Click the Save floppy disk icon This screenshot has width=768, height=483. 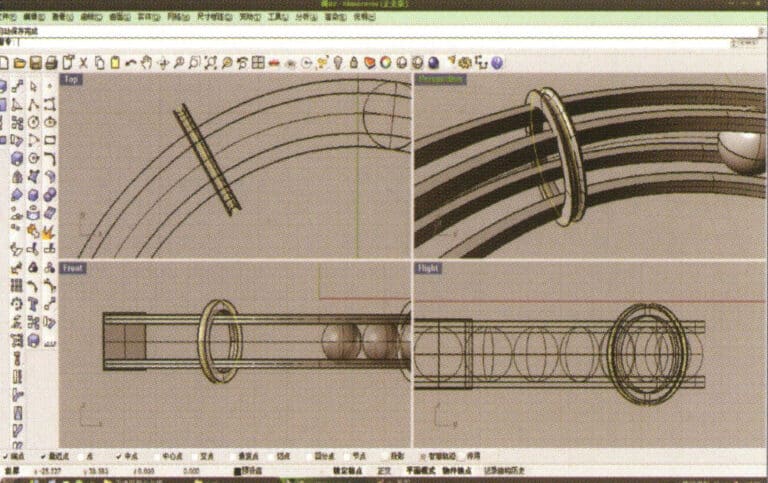click(x=35, y=63)
